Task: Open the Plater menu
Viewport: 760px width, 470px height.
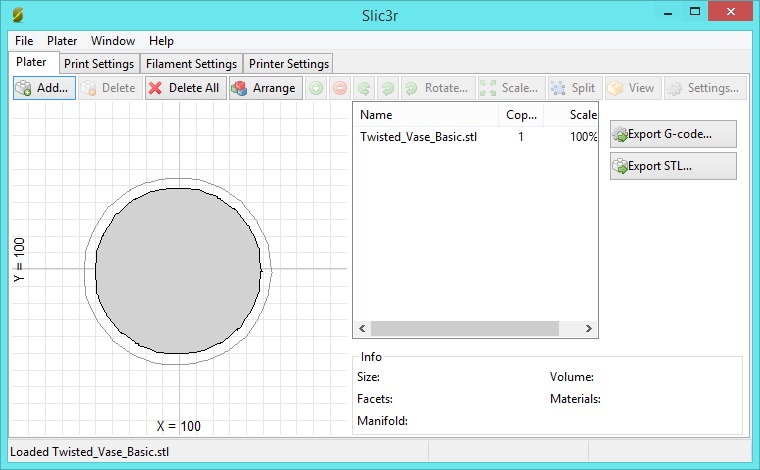Action: 62,41
